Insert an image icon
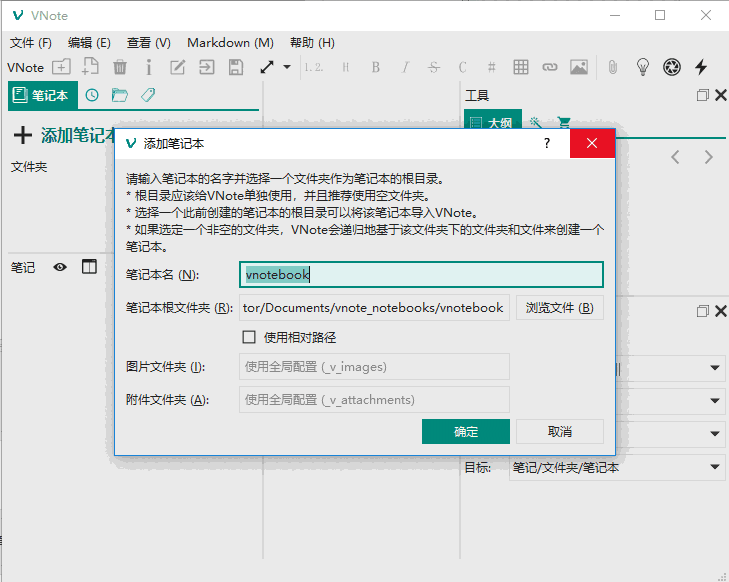729x582 pixels. [x=579, y=67]
